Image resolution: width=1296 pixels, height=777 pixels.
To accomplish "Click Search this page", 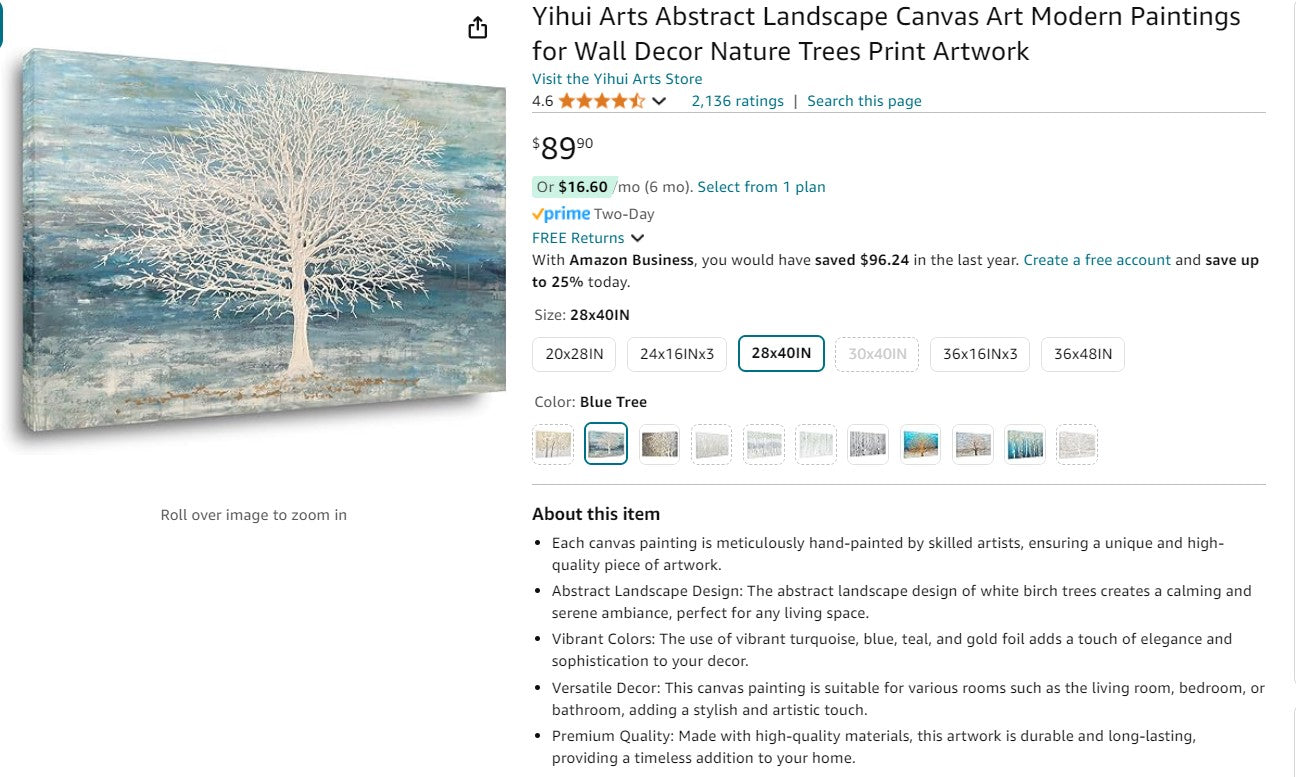I will pos(864,100).
